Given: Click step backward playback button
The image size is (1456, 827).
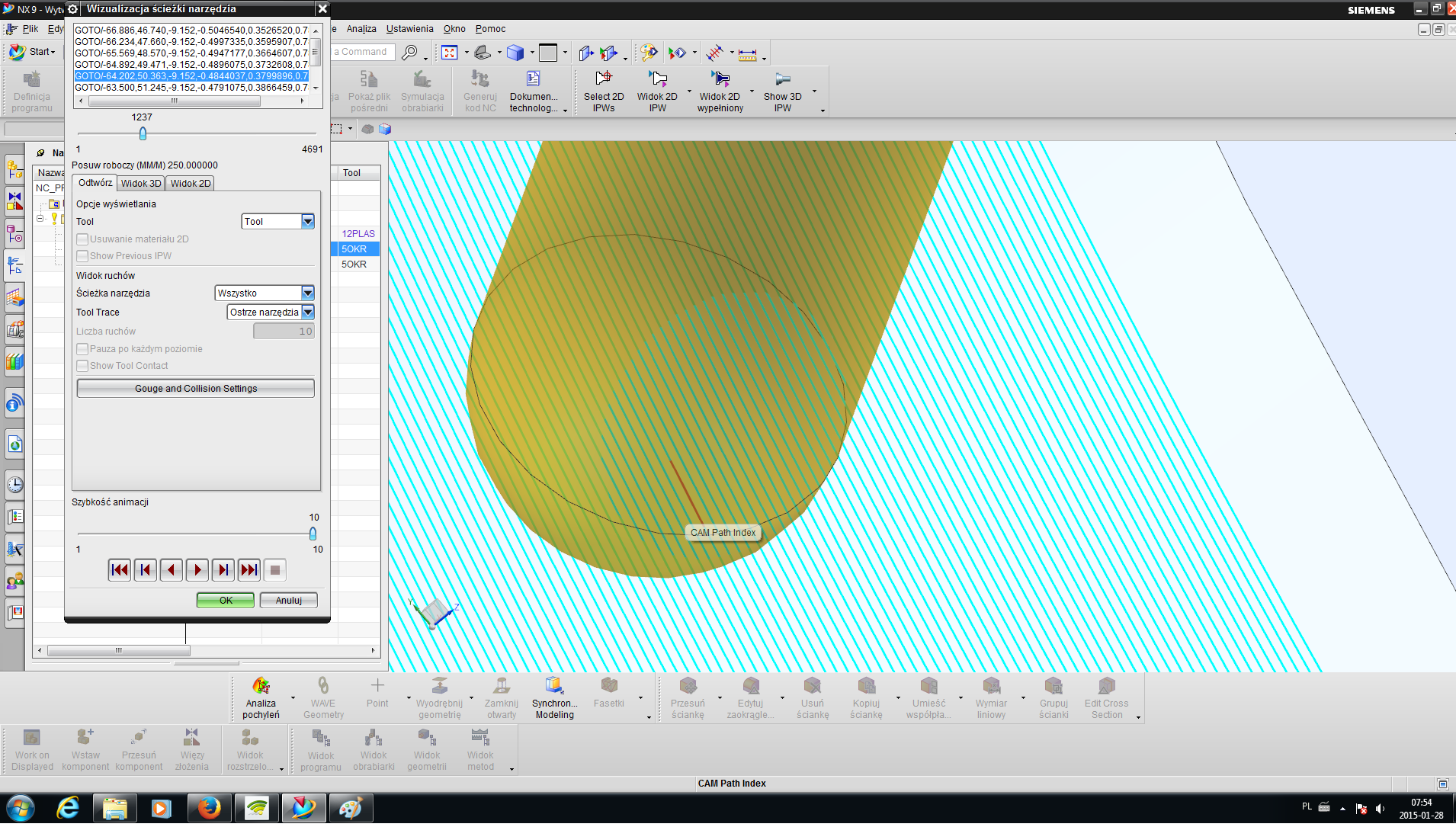Looking at the screenshot, I should pos(172,570).
